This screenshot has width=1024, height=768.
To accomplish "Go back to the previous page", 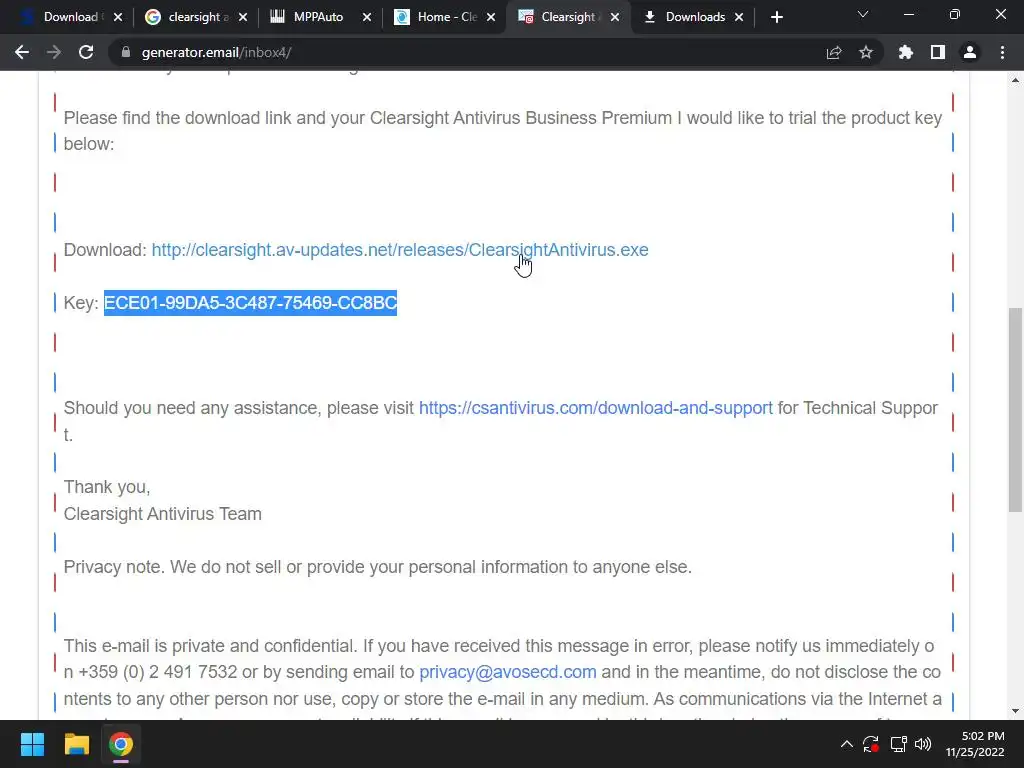I will [x=22, y=52].
